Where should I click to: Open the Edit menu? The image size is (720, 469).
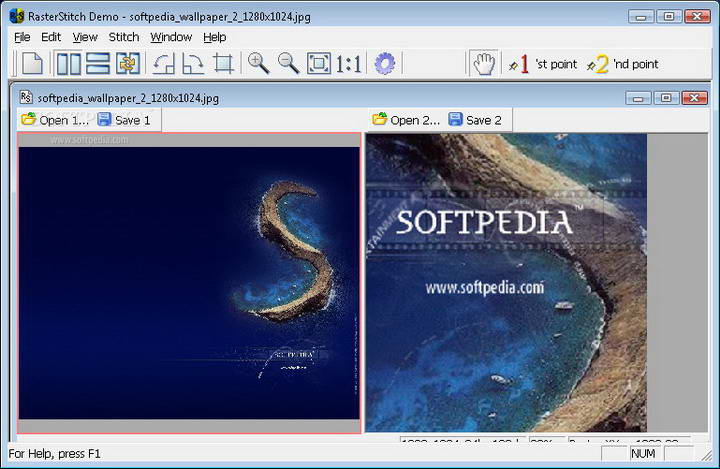click(51, 37)
